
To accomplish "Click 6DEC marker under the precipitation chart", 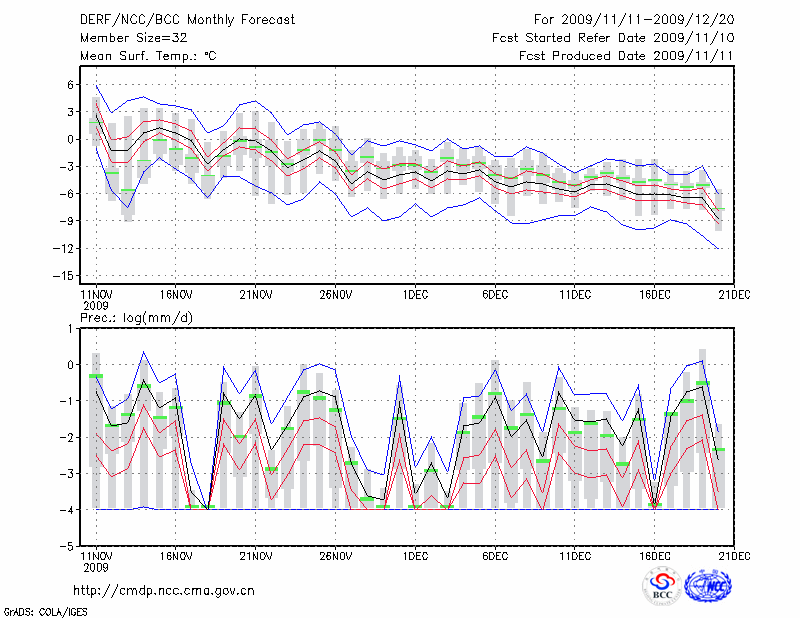I will 495,556.
